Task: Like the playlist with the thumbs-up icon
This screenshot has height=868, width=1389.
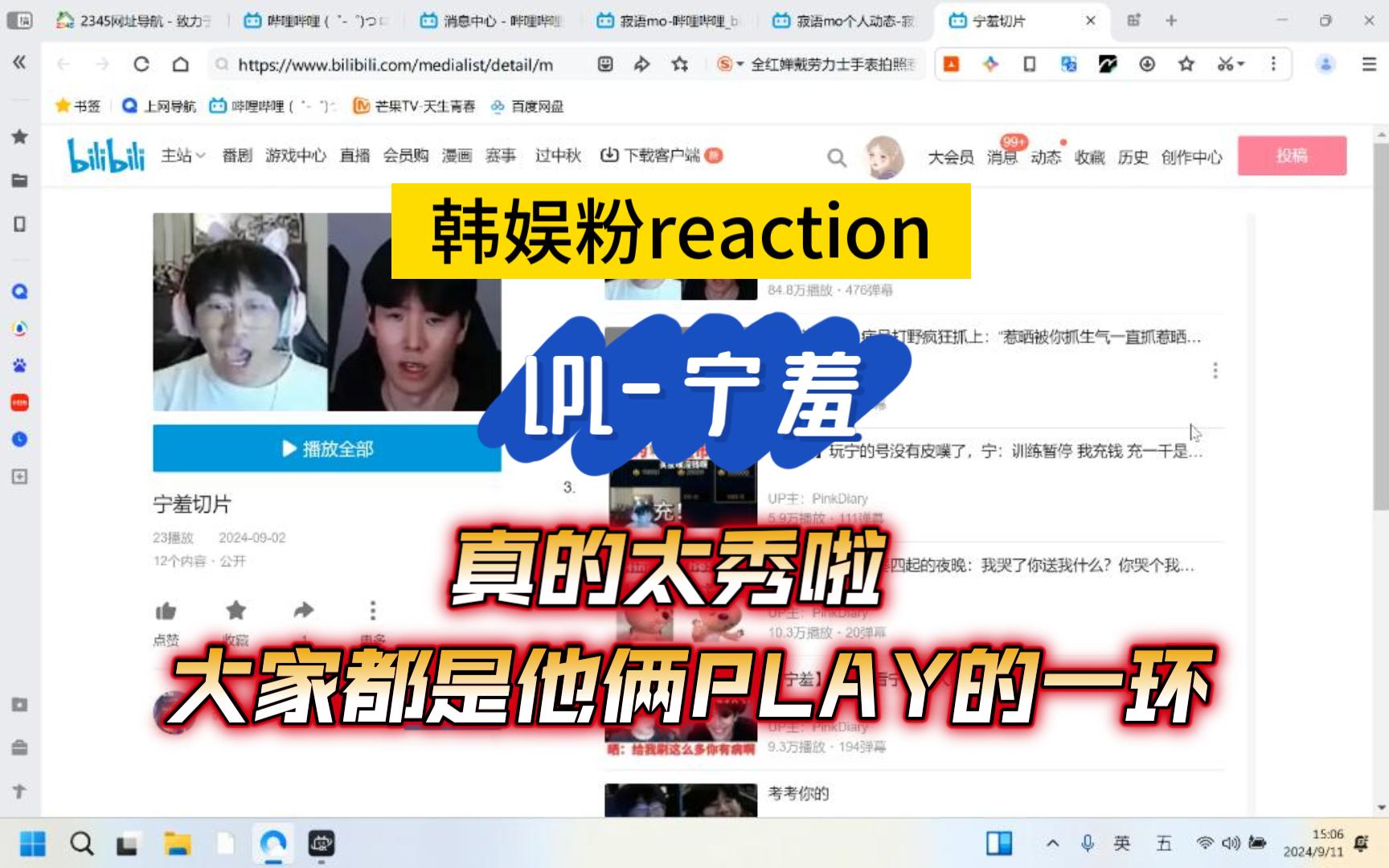Action: coord(166,612)
